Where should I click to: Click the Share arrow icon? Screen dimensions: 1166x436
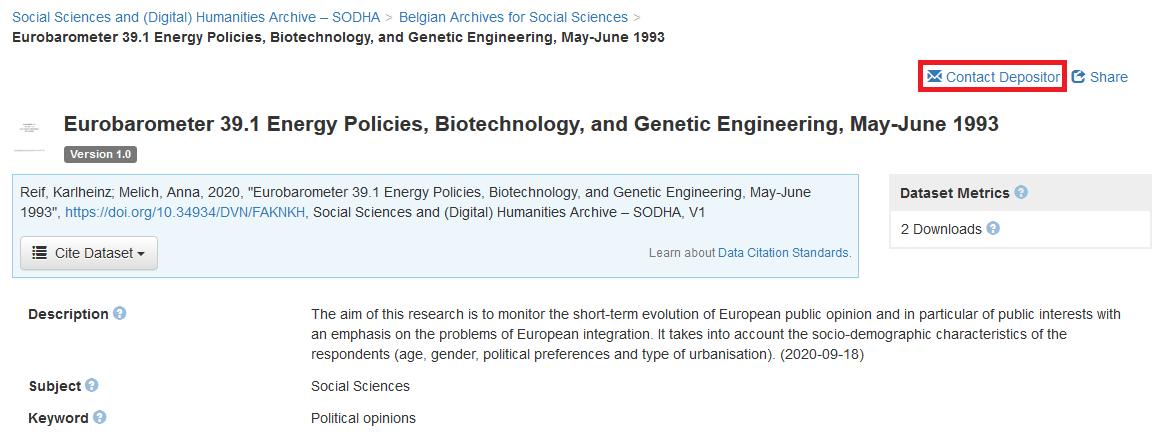tap(1078, 77)
